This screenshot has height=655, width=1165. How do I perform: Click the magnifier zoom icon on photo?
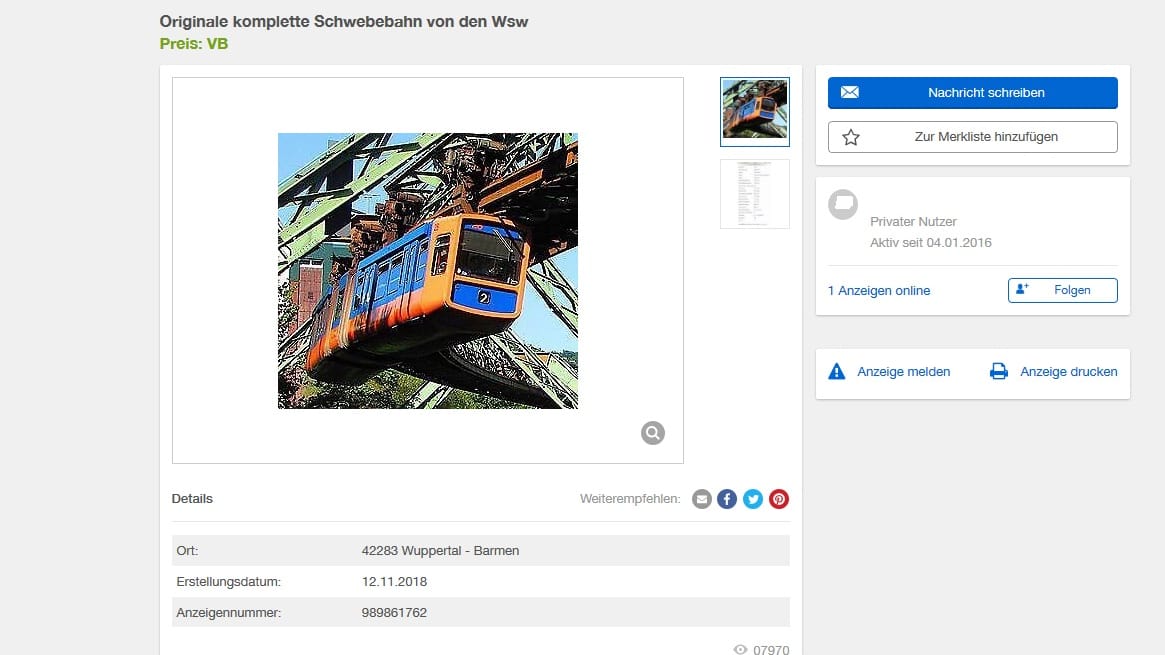pos(652,433)
